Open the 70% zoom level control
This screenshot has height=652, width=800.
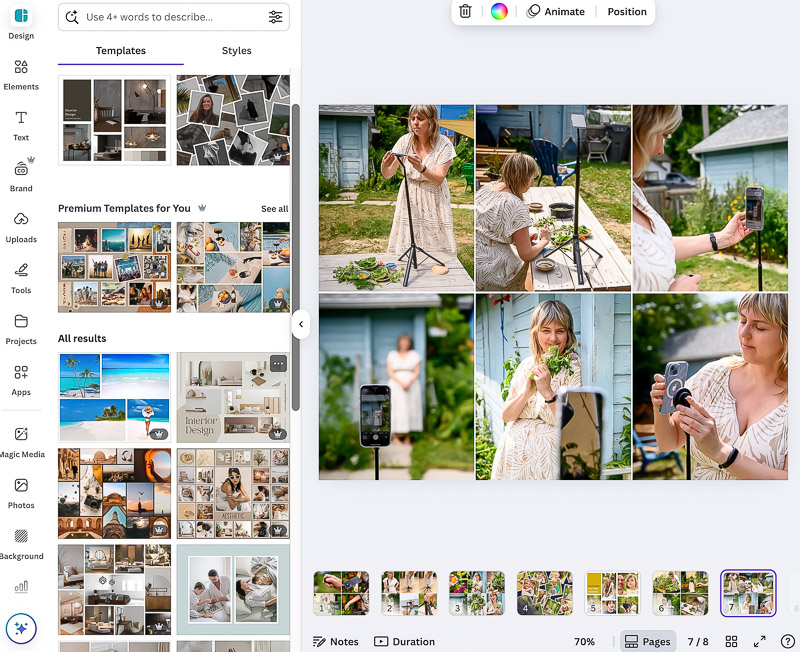(x=585, y=641)
